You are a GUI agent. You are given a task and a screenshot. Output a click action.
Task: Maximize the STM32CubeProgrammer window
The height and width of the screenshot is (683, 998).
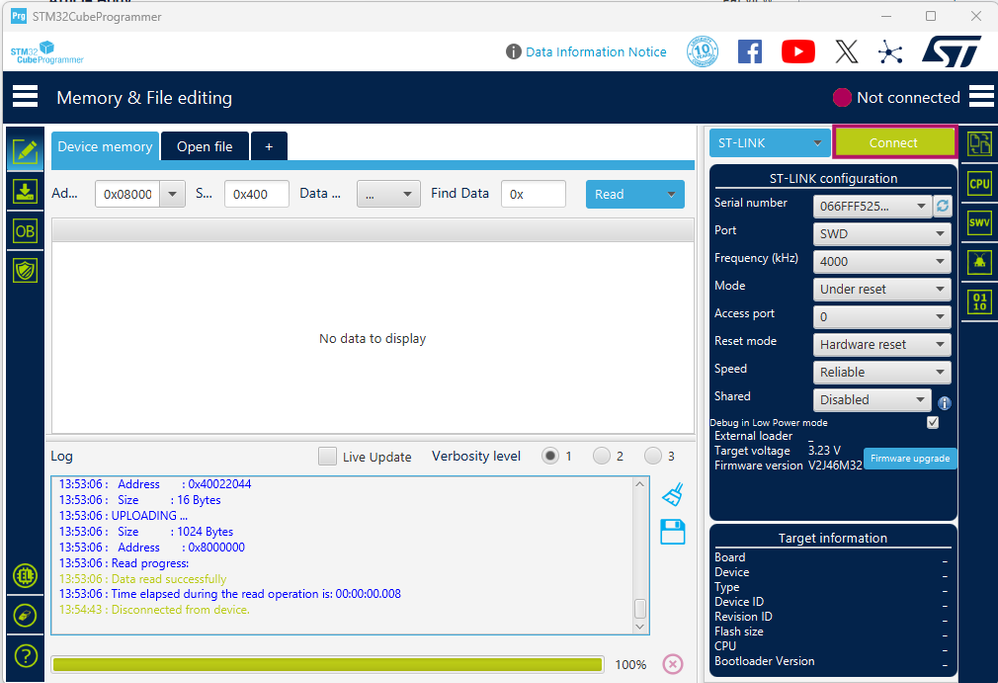tap(931, 16)
